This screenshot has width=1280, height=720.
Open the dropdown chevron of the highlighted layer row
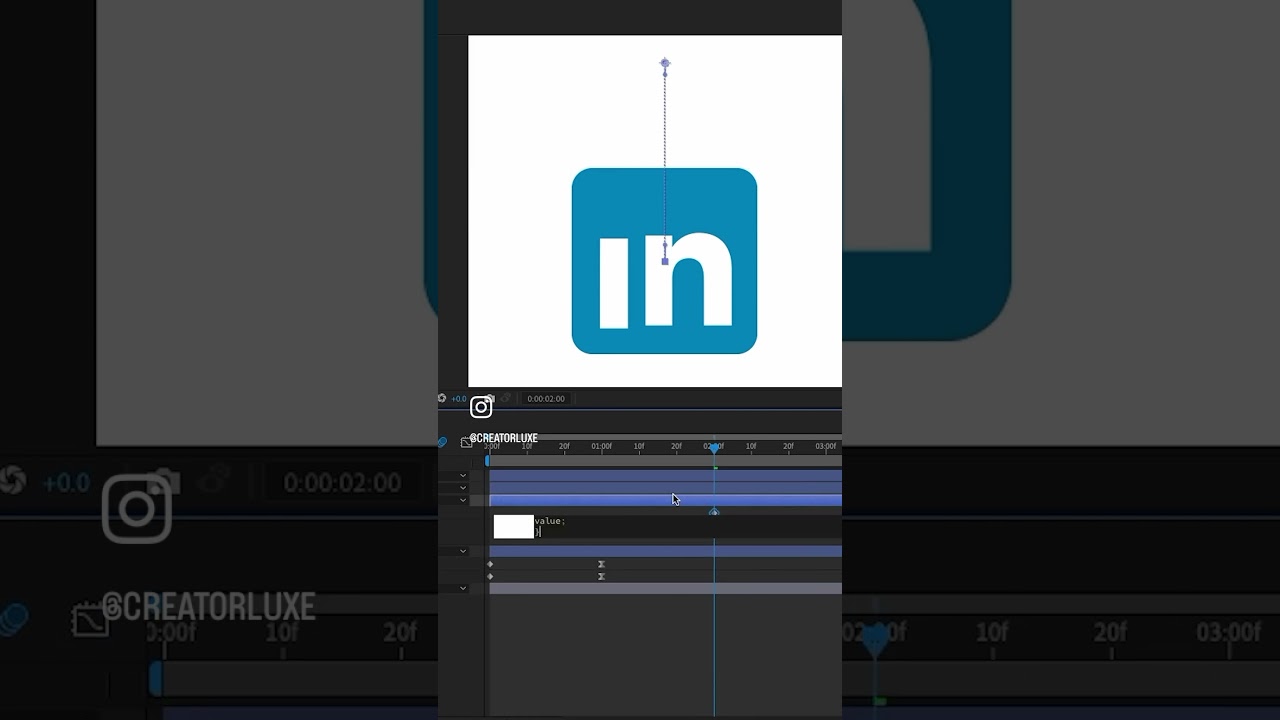click(x=463, y=500)
